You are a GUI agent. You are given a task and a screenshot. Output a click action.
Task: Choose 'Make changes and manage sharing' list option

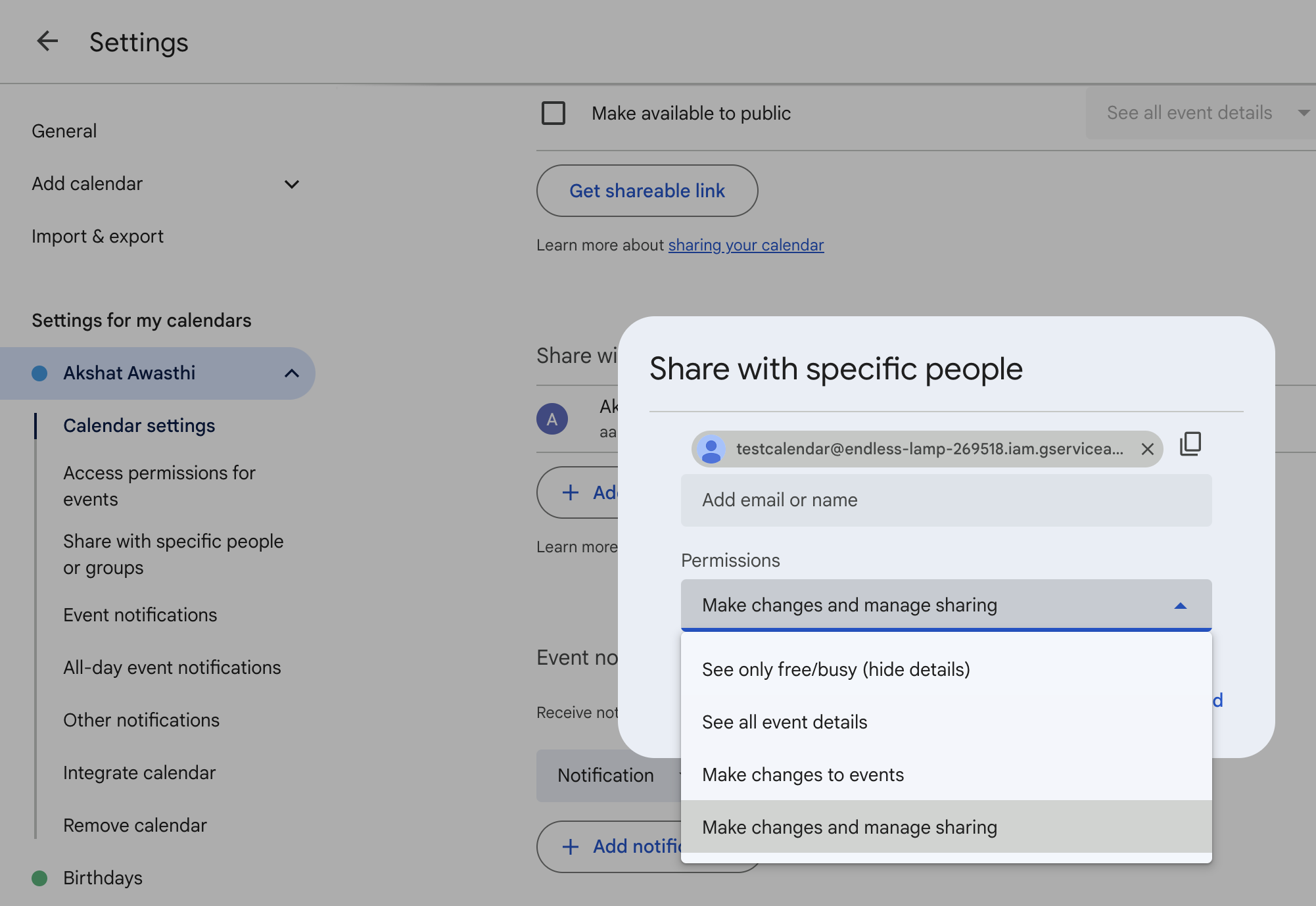tap(946, 827)
